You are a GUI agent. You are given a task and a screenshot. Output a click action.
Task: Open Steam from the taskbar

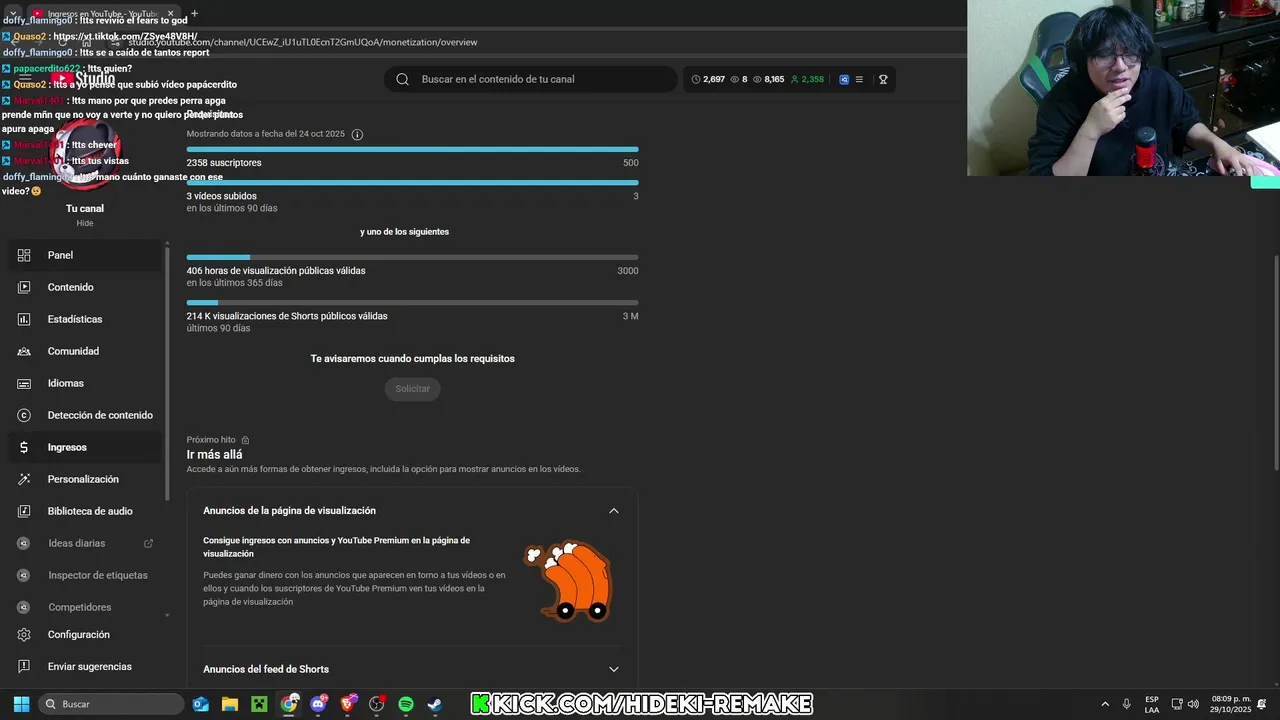(x=434, y=704)
